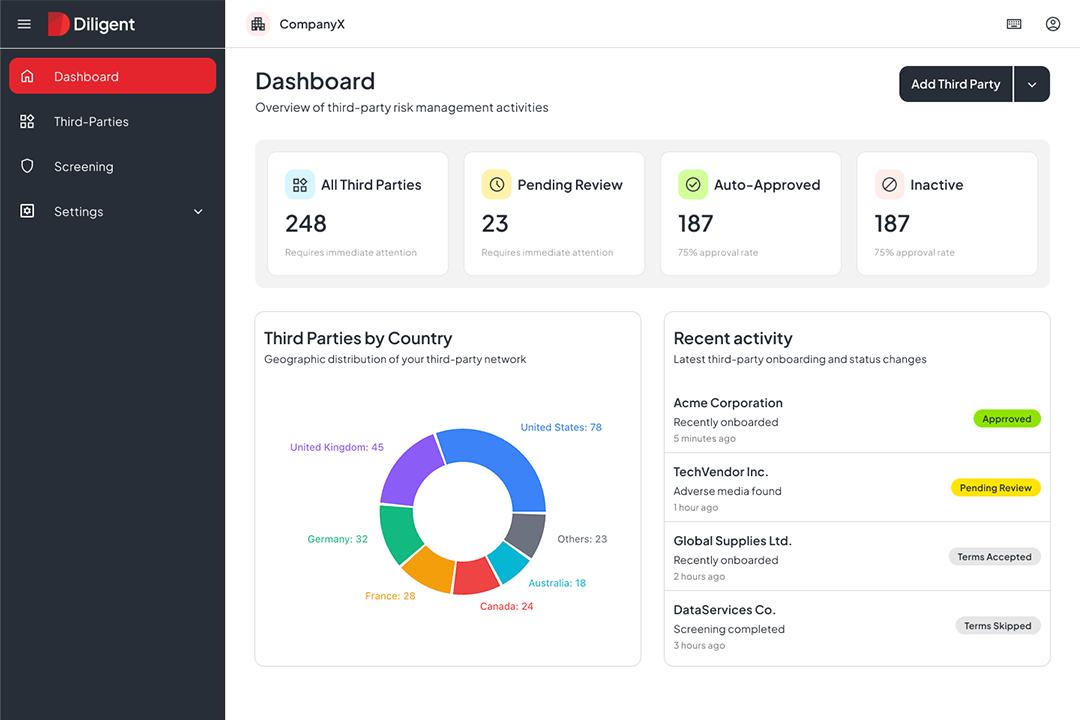Click the green checkmark icon on Auto-Approved card
This screenshot has height=720, width=1080.
coord(693,184)
